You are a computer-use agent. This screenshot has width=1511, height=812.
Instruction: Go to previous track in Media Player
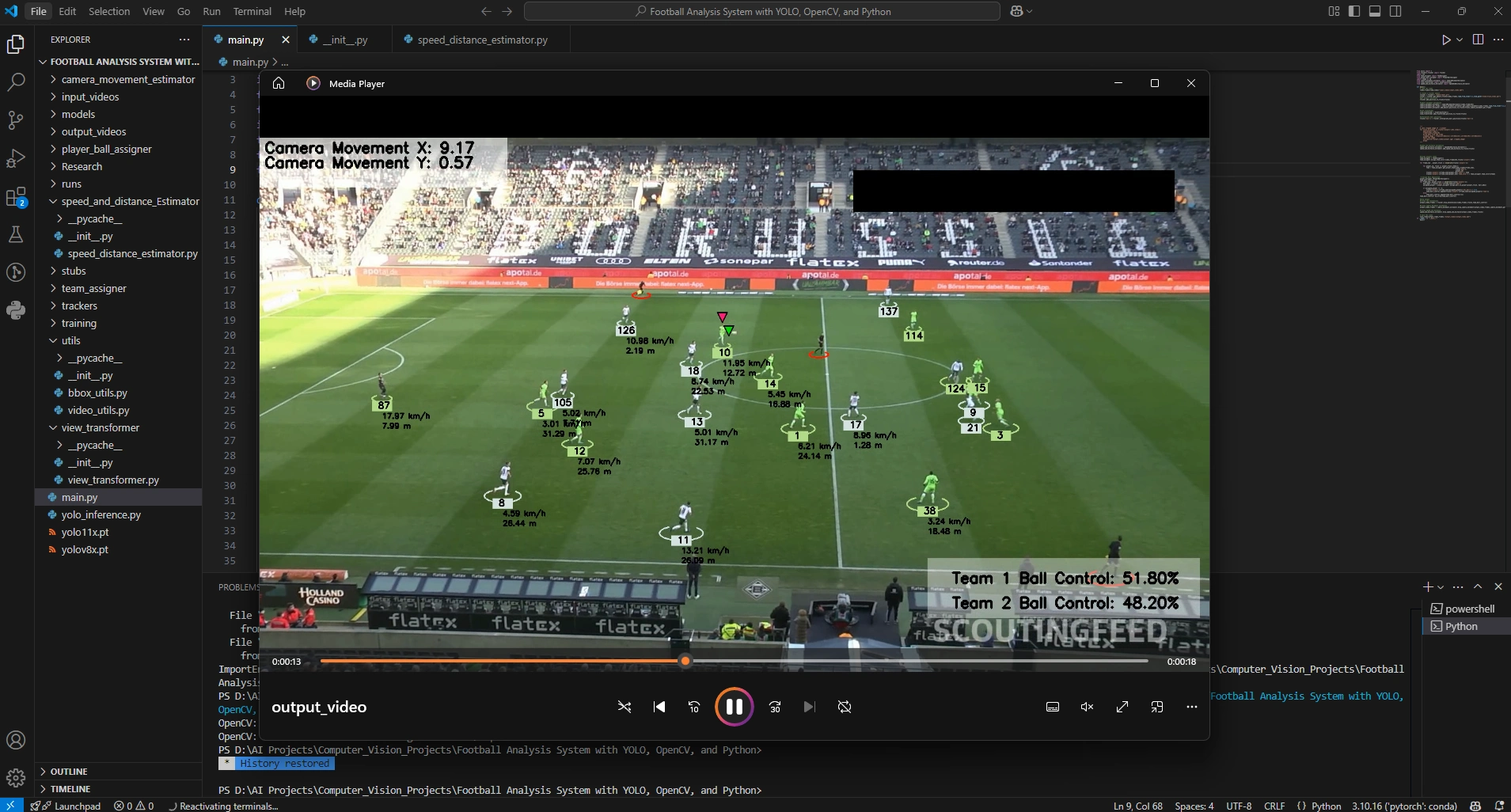click(x=659, y=707)
